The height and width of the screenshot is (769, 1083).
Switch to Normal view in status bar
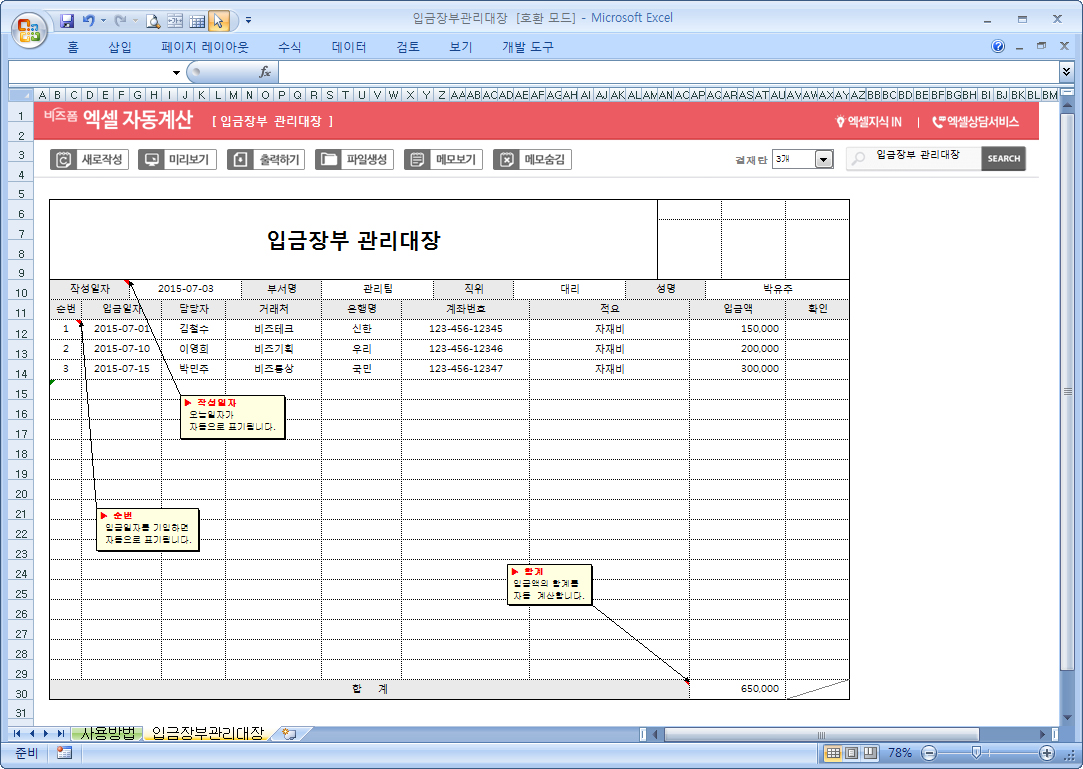click(x=832, y=753)
